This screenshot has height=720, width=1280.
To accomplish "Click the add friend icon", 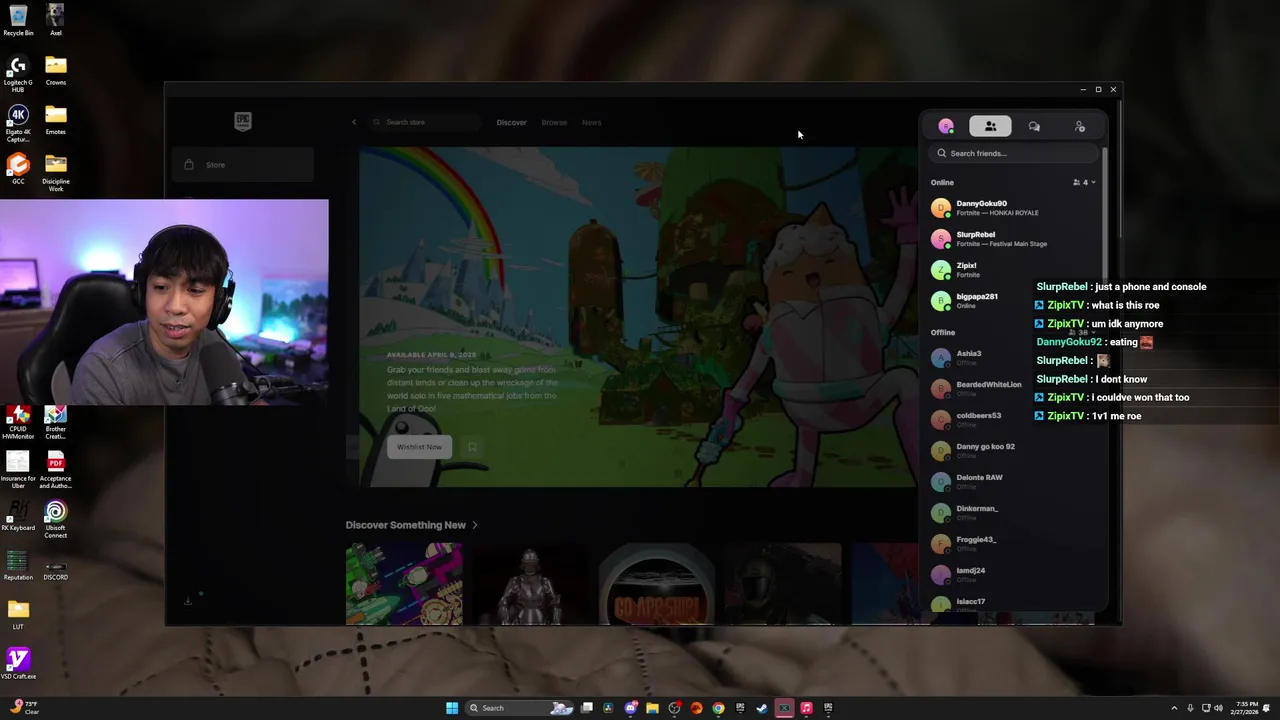I will coord(1079,126).
